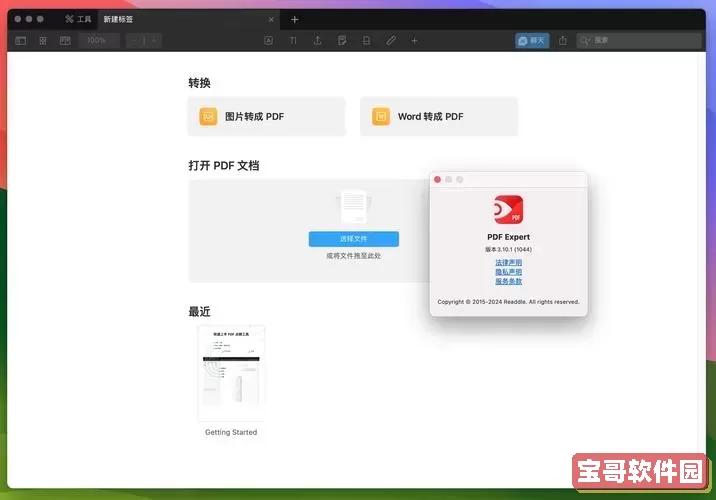Select the pen drawing tool

click(391, 41)
